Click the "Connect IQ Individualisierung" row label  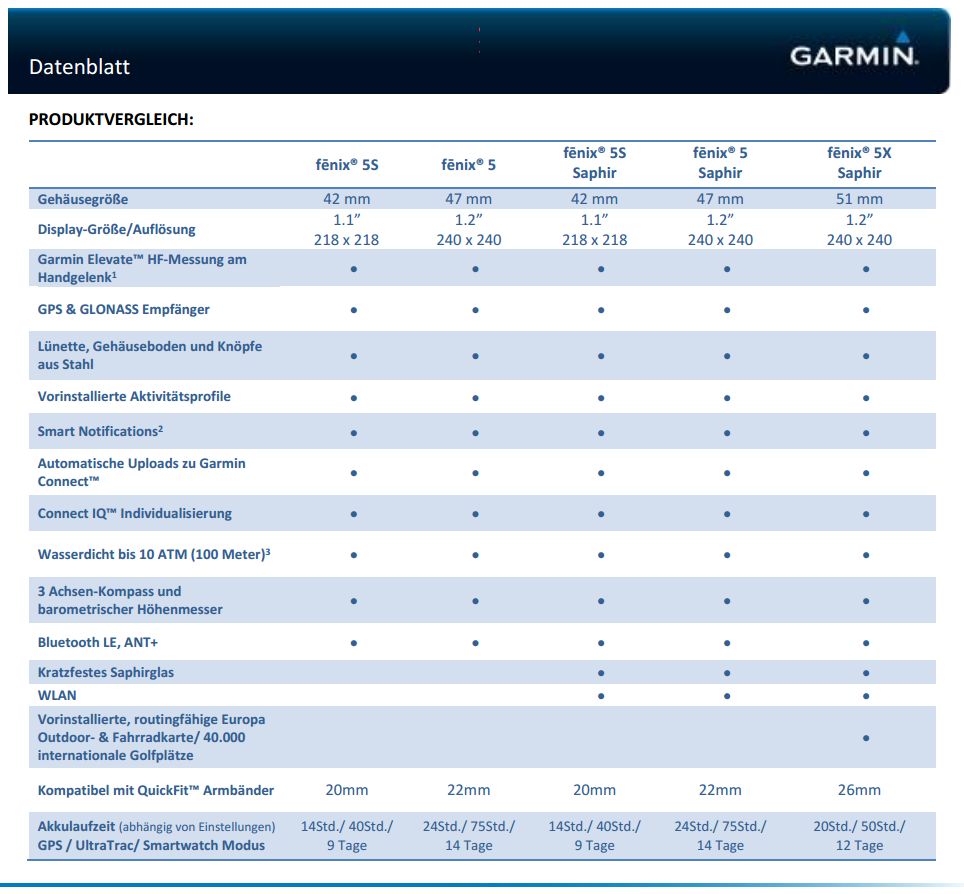click(x=135, y=513)
